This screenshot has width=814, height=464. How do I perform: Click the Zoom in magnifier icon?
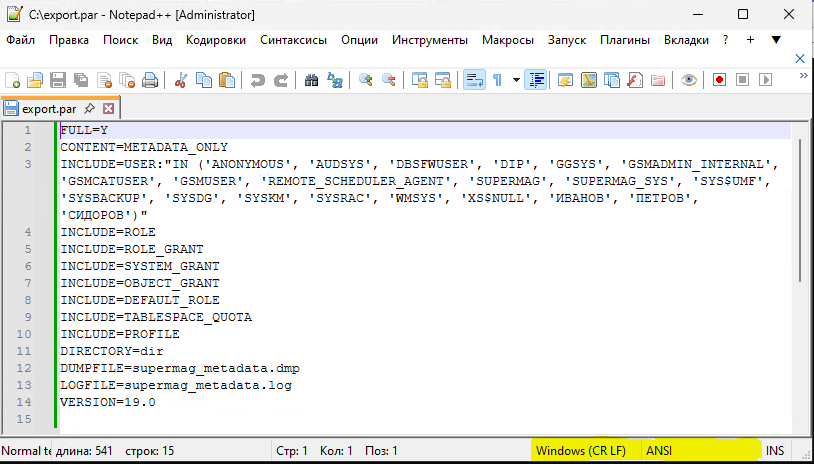(x=366, y=80)
